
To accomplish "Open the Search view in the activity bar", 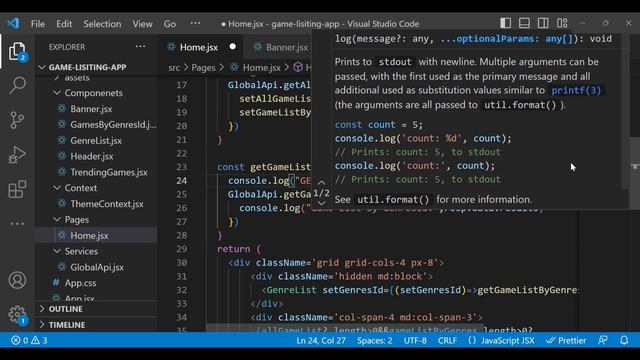I will click(17, 86).
